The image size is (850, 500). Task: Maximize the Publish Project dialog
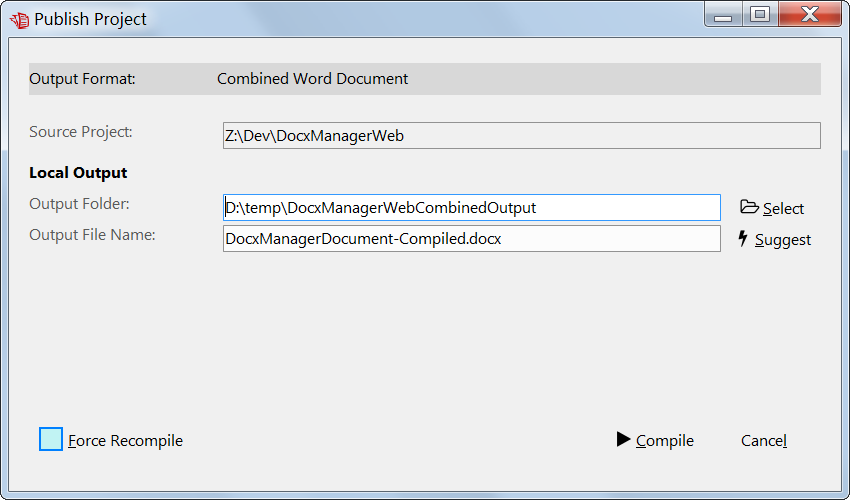pyautogui.click(x=760, y=14)
